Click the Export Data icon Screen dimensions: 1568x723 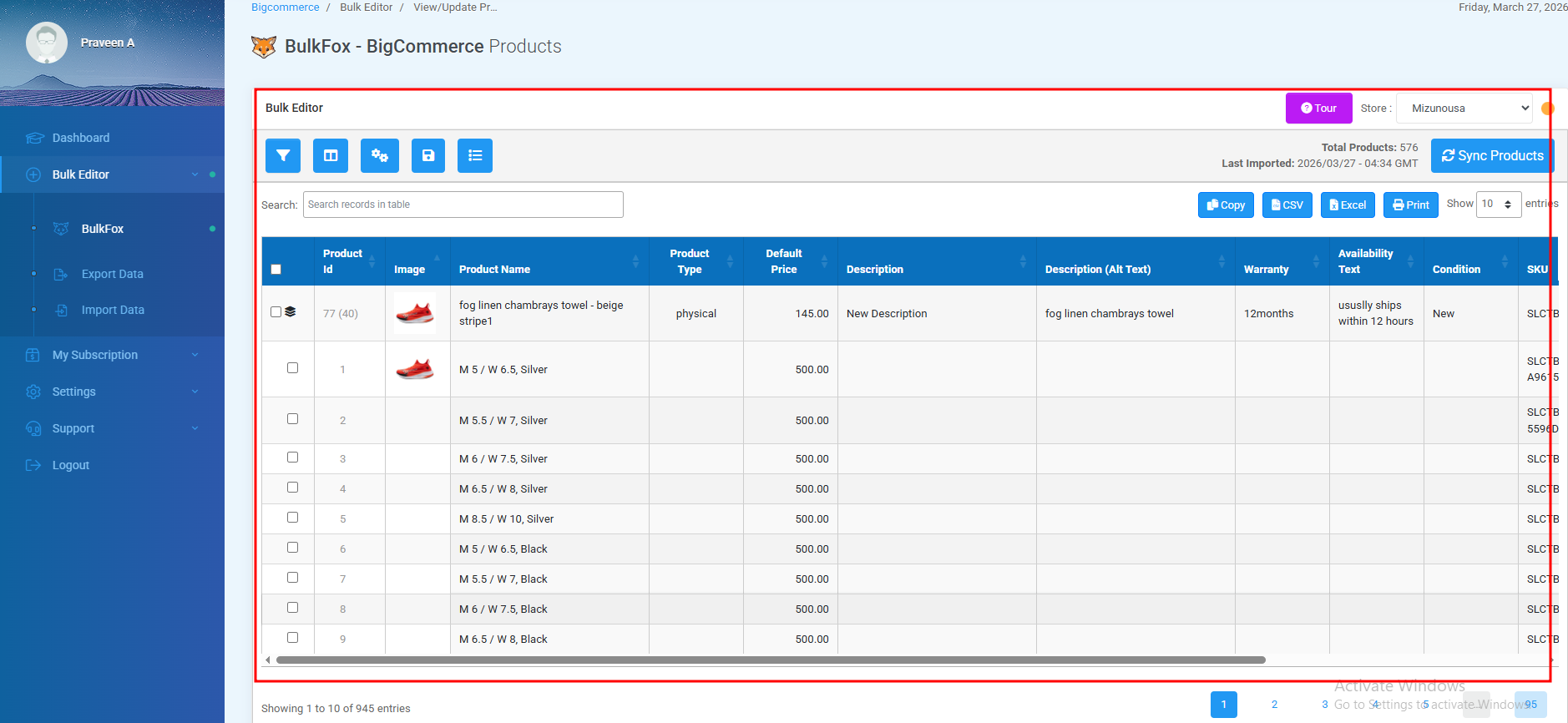click(x=61, y=274)
